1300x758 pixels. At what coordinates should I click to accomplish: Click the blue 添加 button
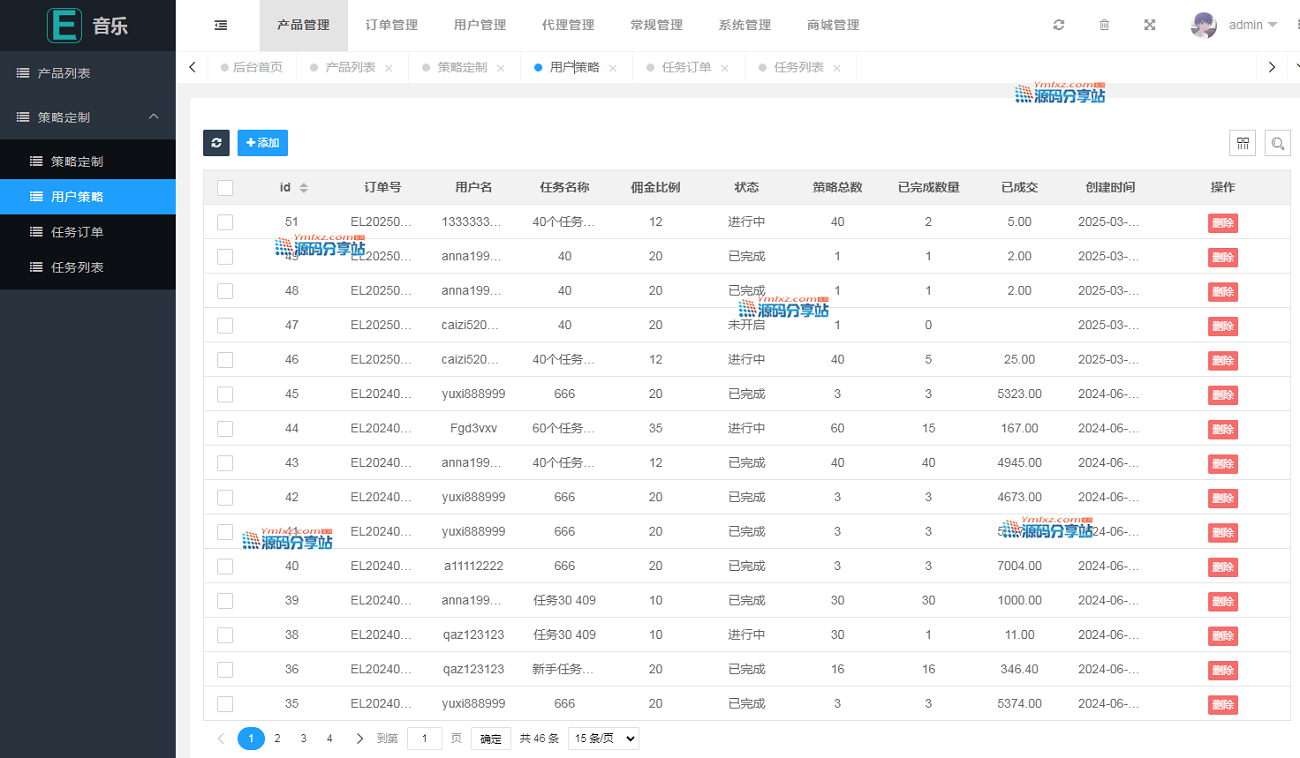click(x=262, y=143)
